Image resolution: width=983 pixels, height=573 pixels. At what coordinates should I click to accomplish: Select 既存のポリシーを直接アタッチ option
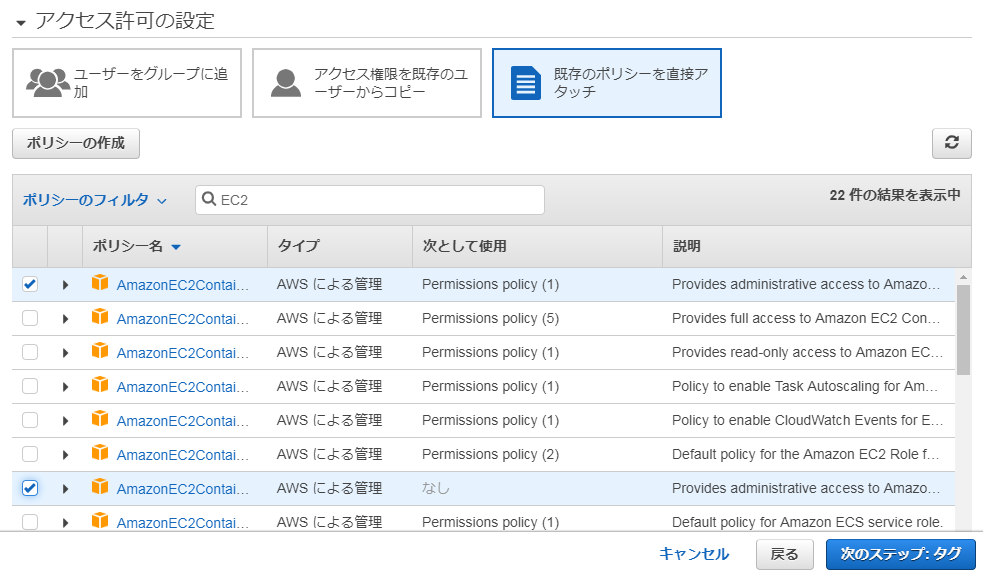[x=607, y=83]
